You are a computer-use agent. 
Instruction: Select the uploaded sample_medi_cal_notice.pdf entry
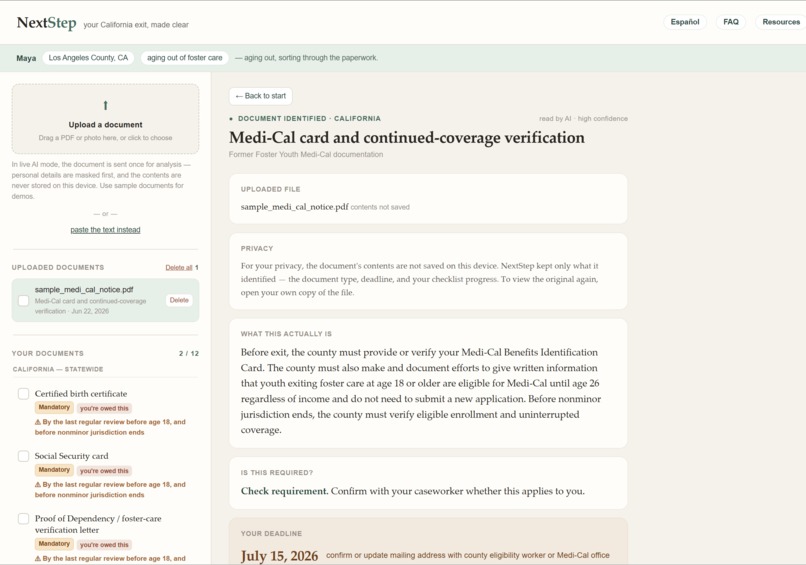105,300
